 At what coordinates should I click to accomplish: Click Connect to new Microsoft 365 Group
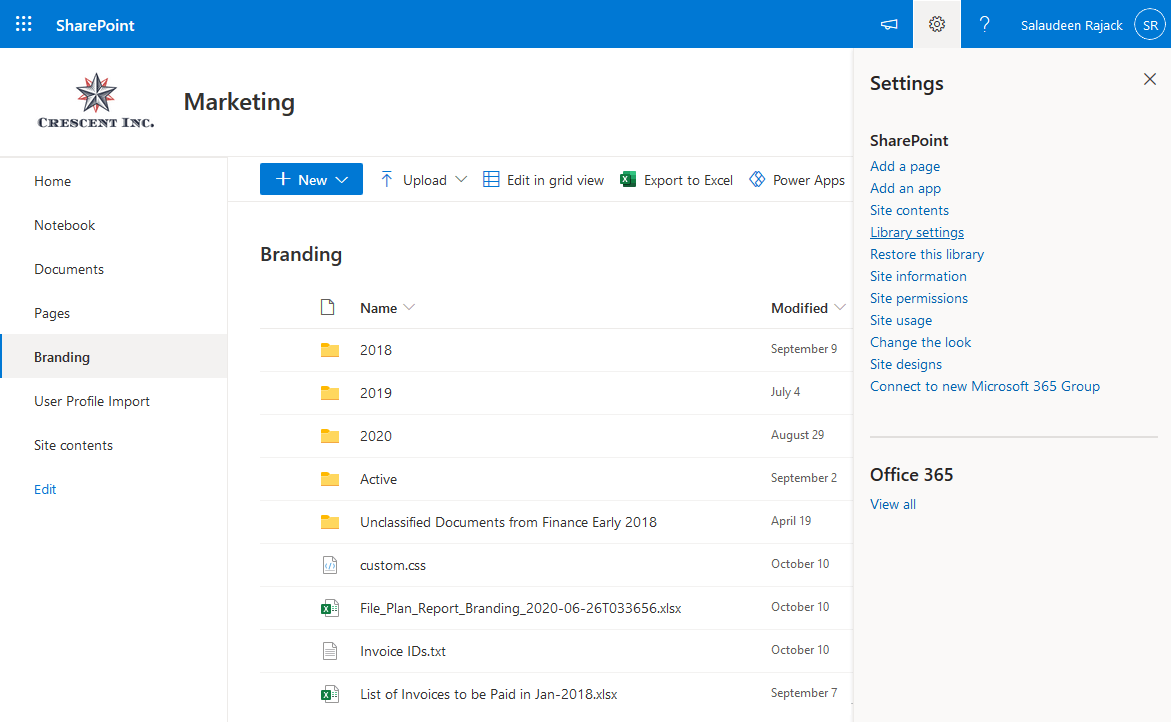(984, 386)
